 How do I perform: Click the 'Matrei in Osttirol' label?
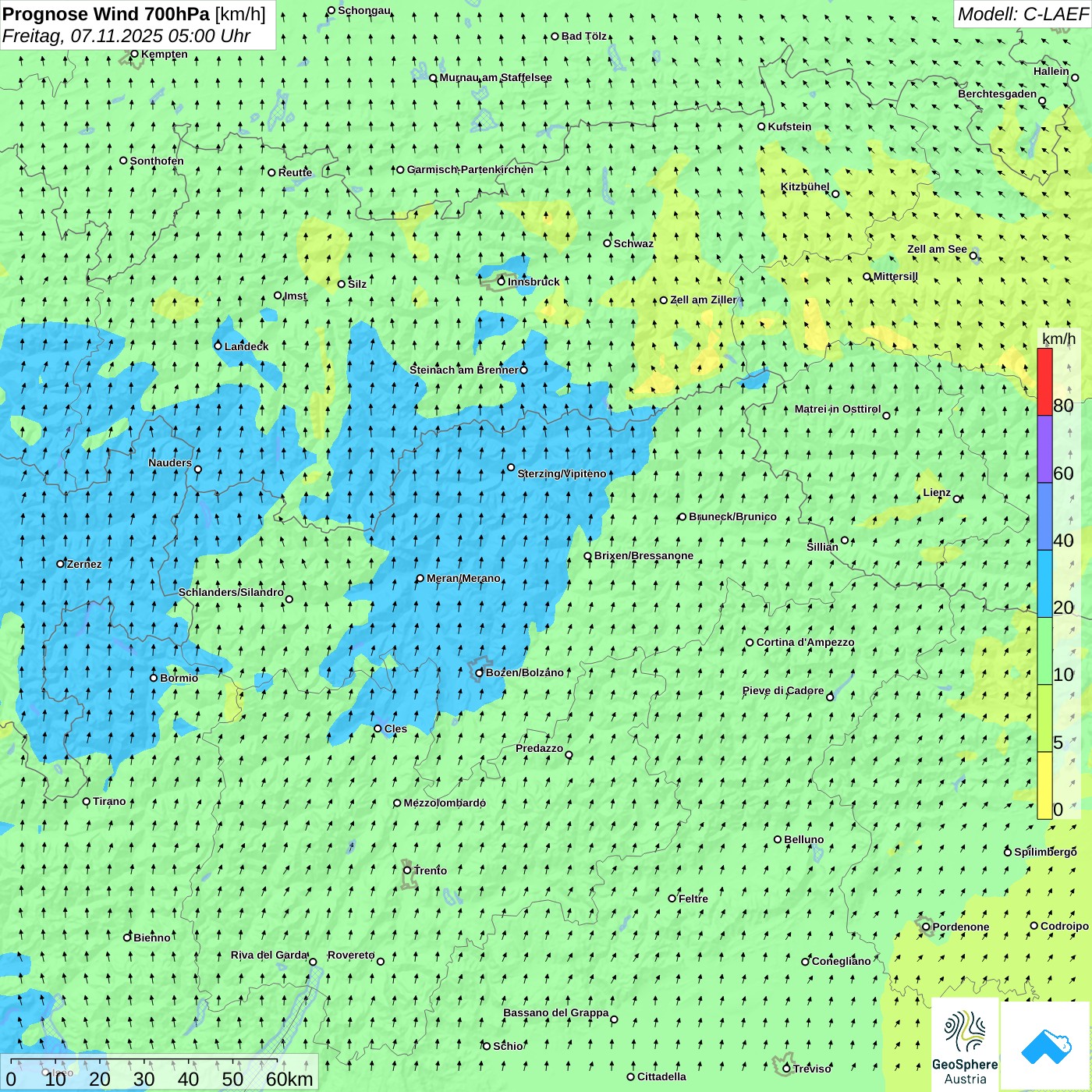(838, 409)
